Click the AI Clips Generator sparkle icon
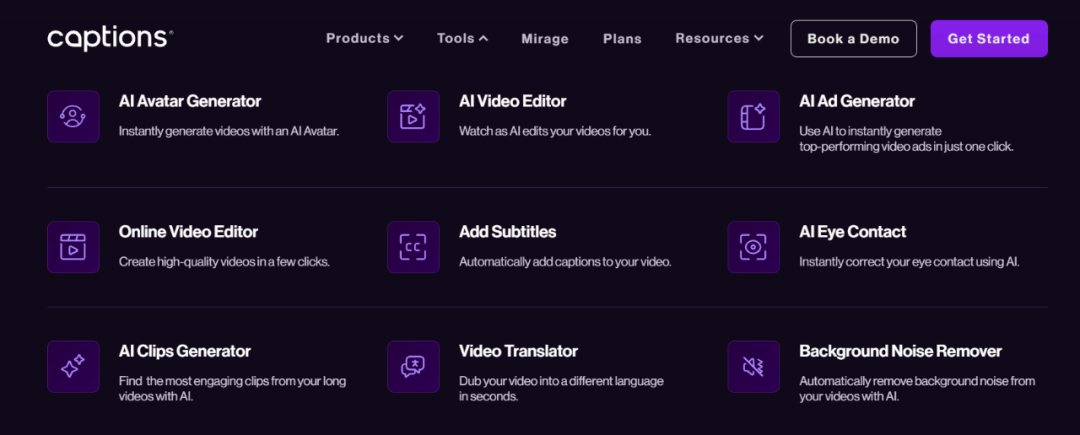This screenshot has height=435, width=1080. (x=73, y=367)
